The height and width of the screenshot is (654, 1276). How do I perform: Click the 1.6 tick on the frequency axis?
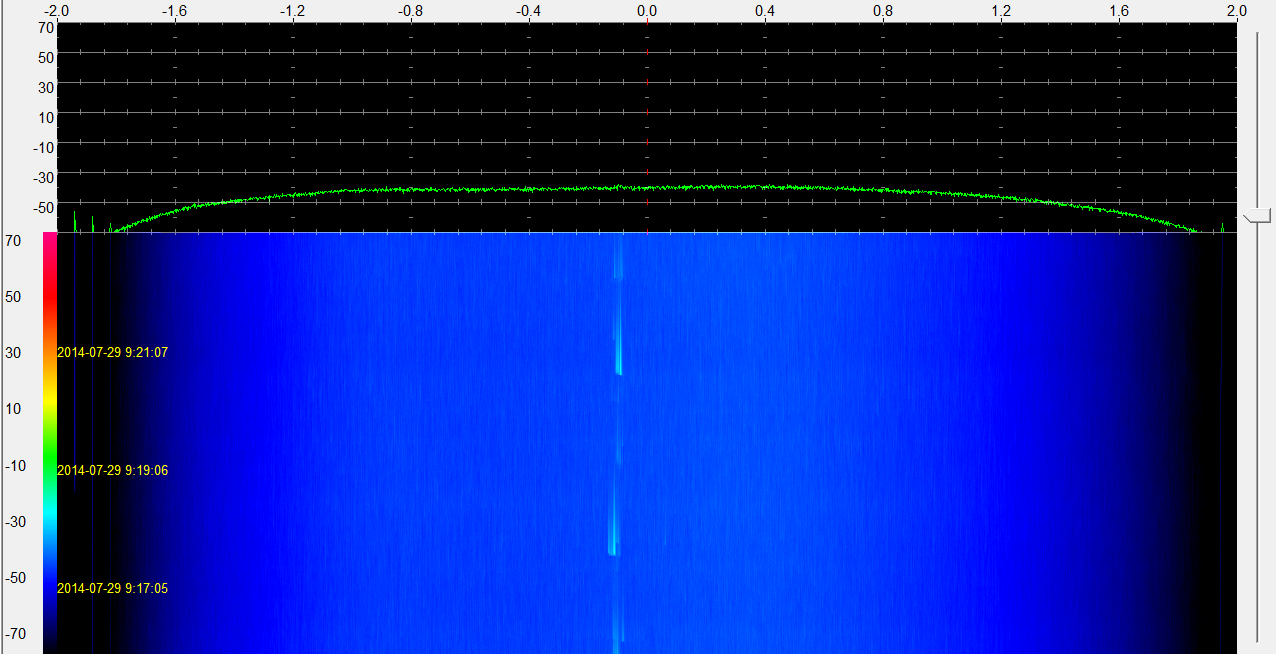(x=1119, y=11)
